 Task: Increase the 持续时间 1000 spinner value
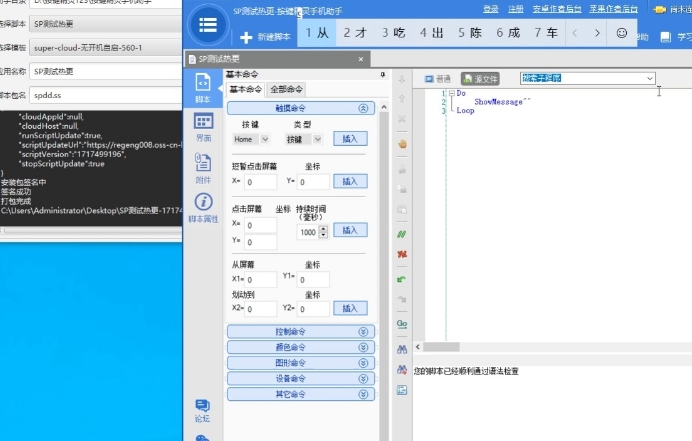point(323,229)
